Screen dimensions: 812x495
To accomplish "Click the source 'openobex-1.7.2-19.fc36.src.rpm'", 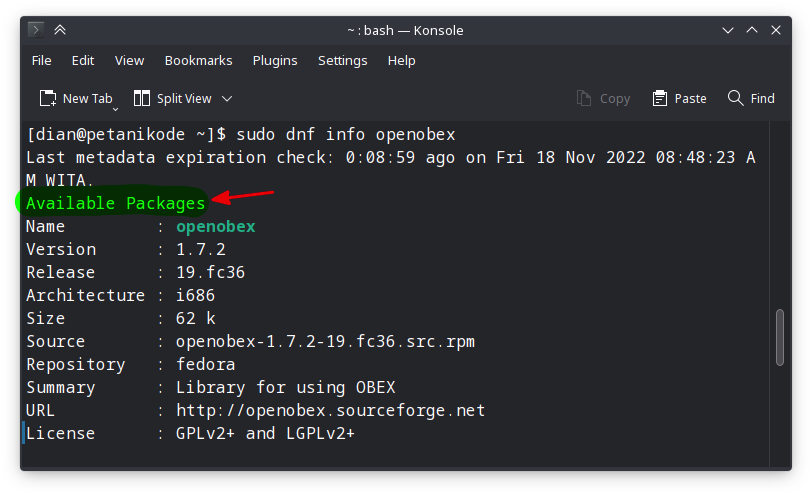I will pos(325,342).
